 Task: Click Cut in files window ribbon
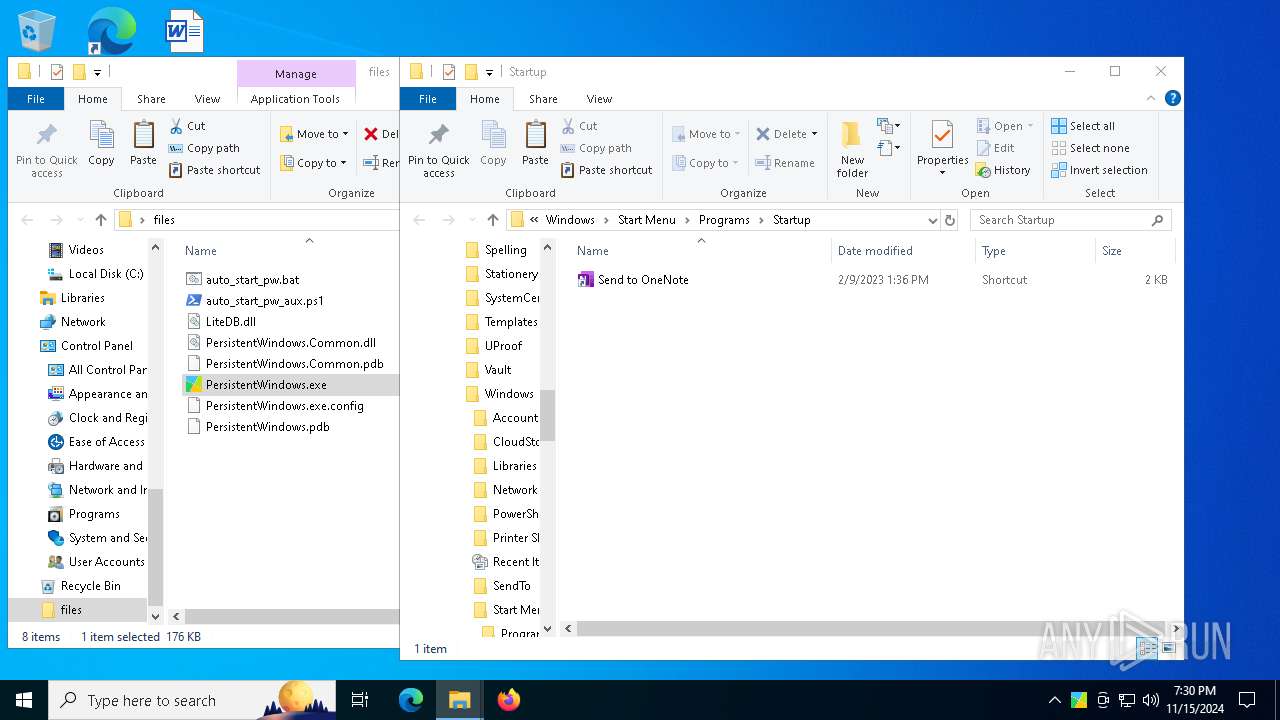click(x=187, y=126)
